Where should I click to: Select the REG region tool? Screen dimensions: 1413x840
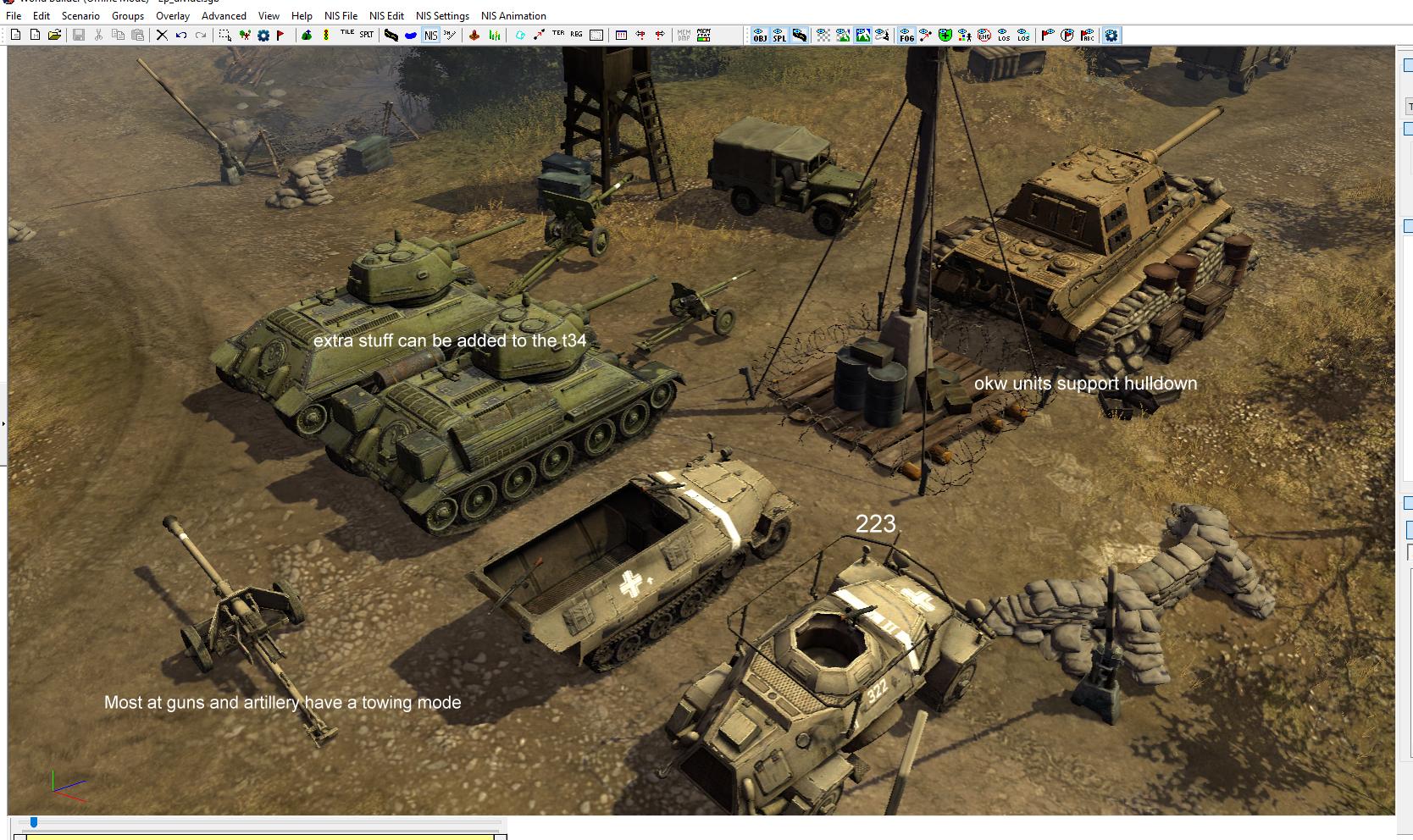coord(577,35)
